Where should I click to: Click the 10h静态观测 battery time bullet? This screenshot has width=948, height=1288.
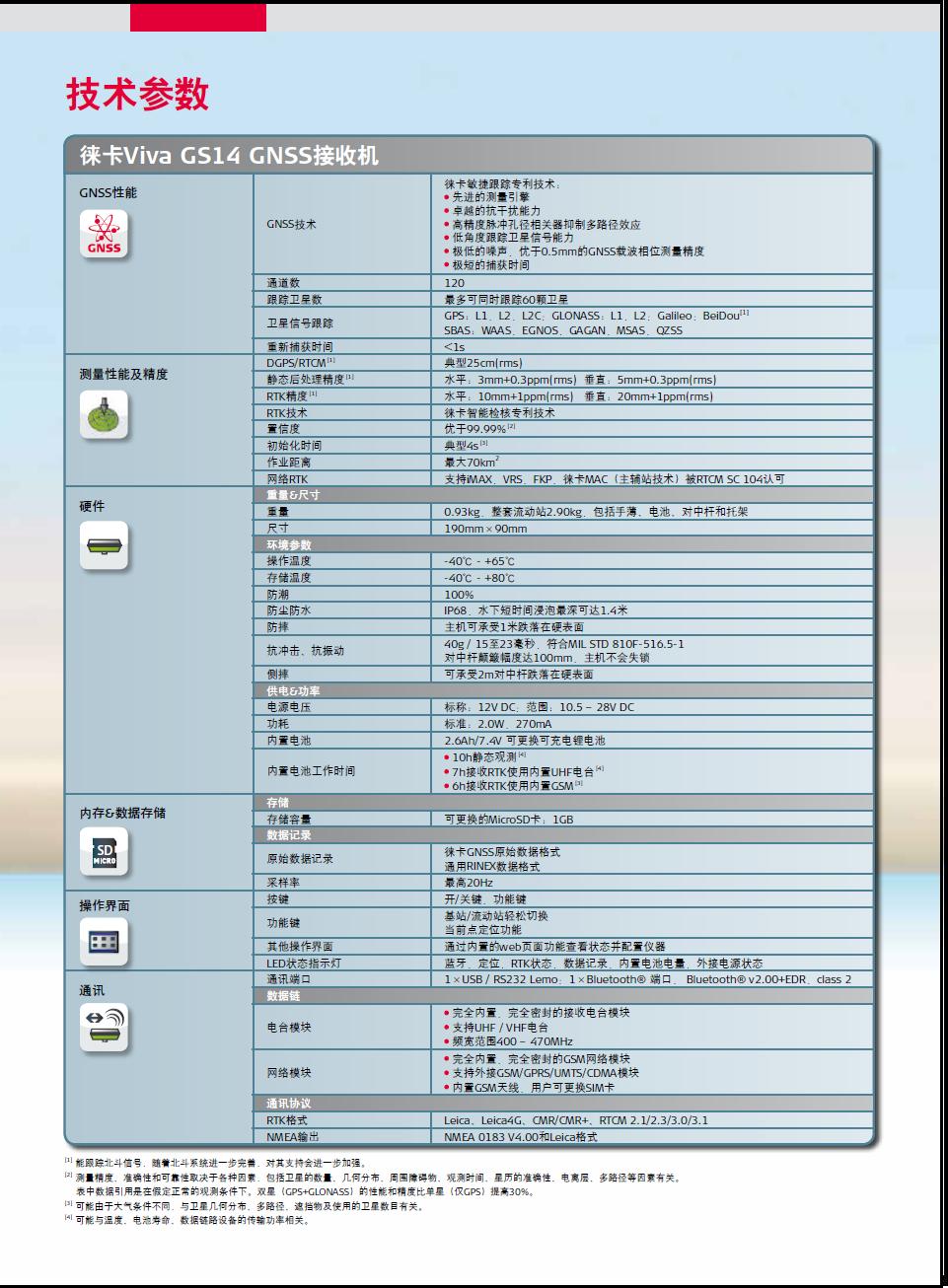(485, 756)
